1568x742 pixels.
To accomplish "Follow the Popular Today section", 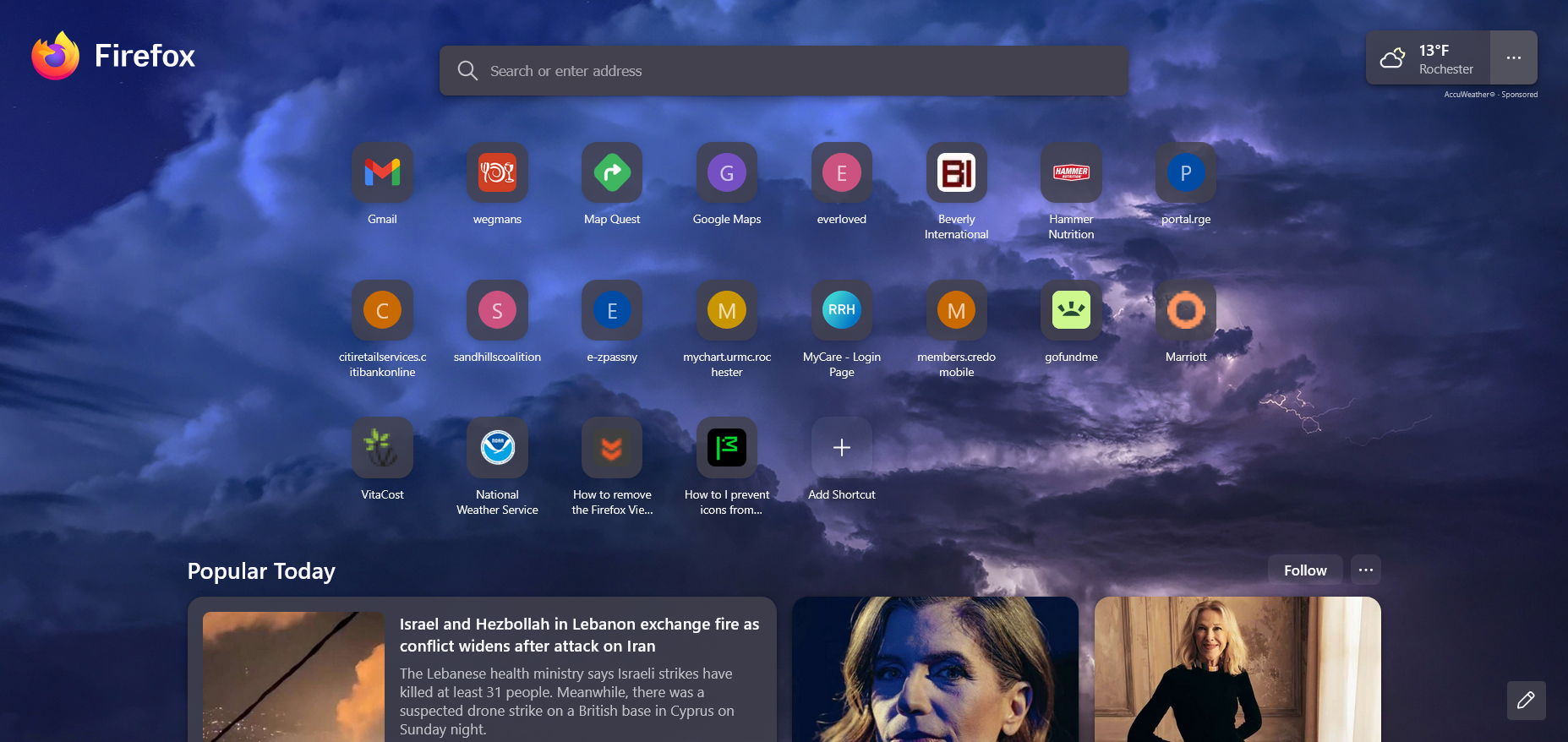I will point(1305,570).
